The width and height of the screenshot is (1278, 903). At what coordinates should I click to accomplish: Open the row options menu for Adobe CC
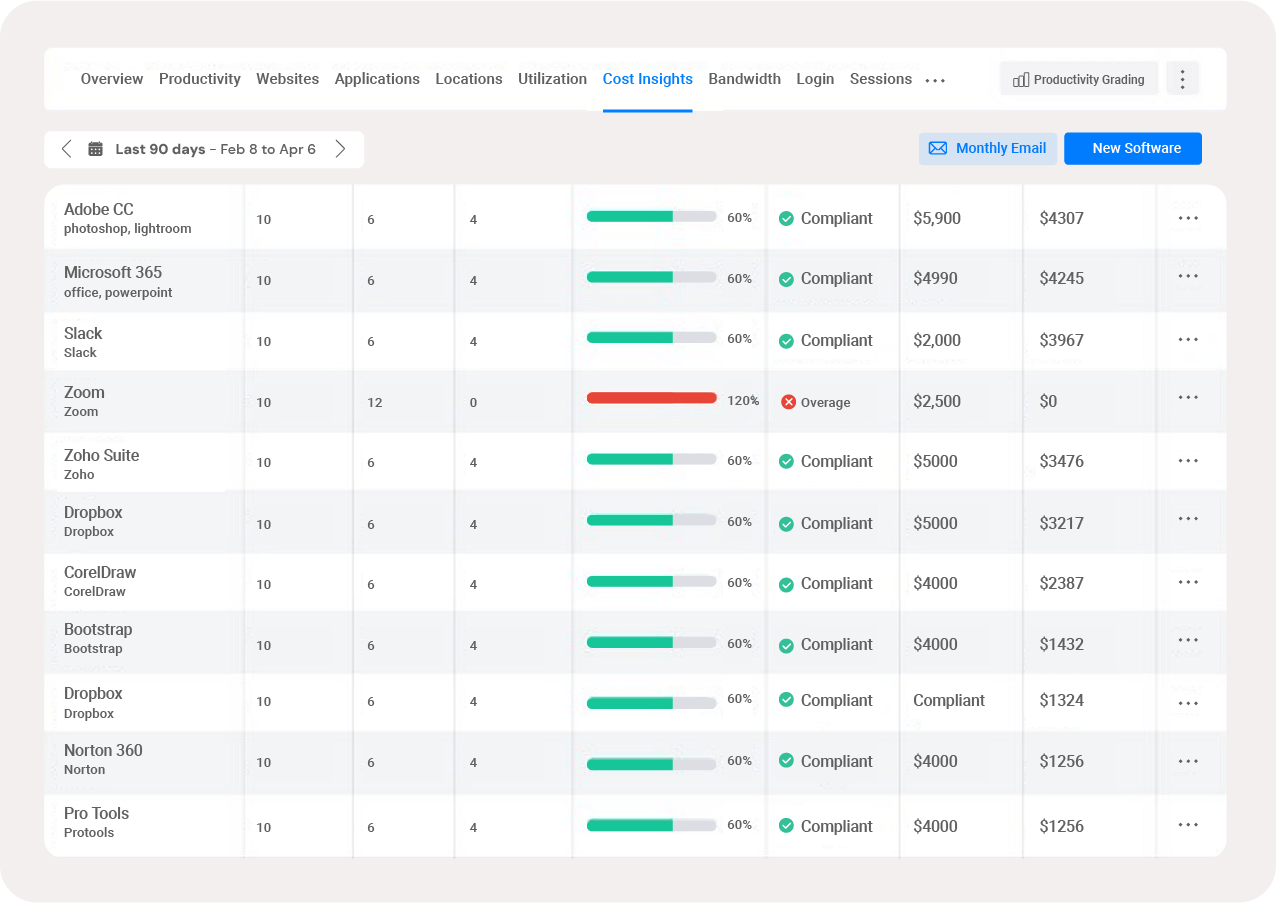point(1188,217)
